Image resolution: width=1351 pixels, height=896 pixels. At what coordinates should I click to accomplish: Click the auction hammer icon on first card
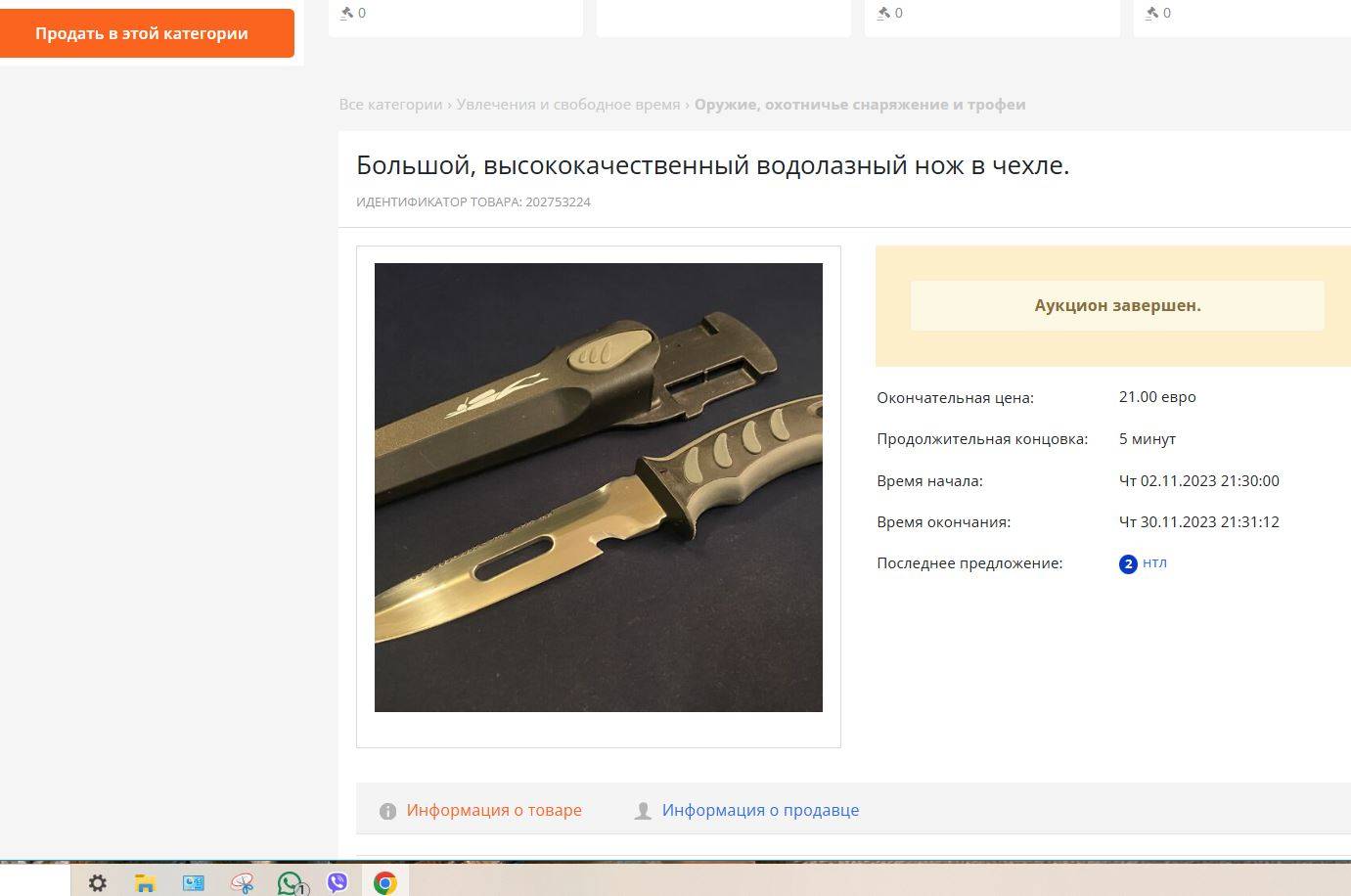click(346, 13)
